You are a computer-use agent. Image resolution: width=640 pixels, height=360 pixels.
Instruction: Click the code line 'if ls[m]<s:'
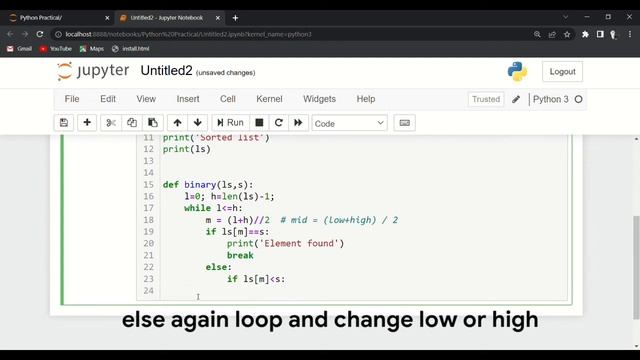pyautogui.click(x=256, y=279)
